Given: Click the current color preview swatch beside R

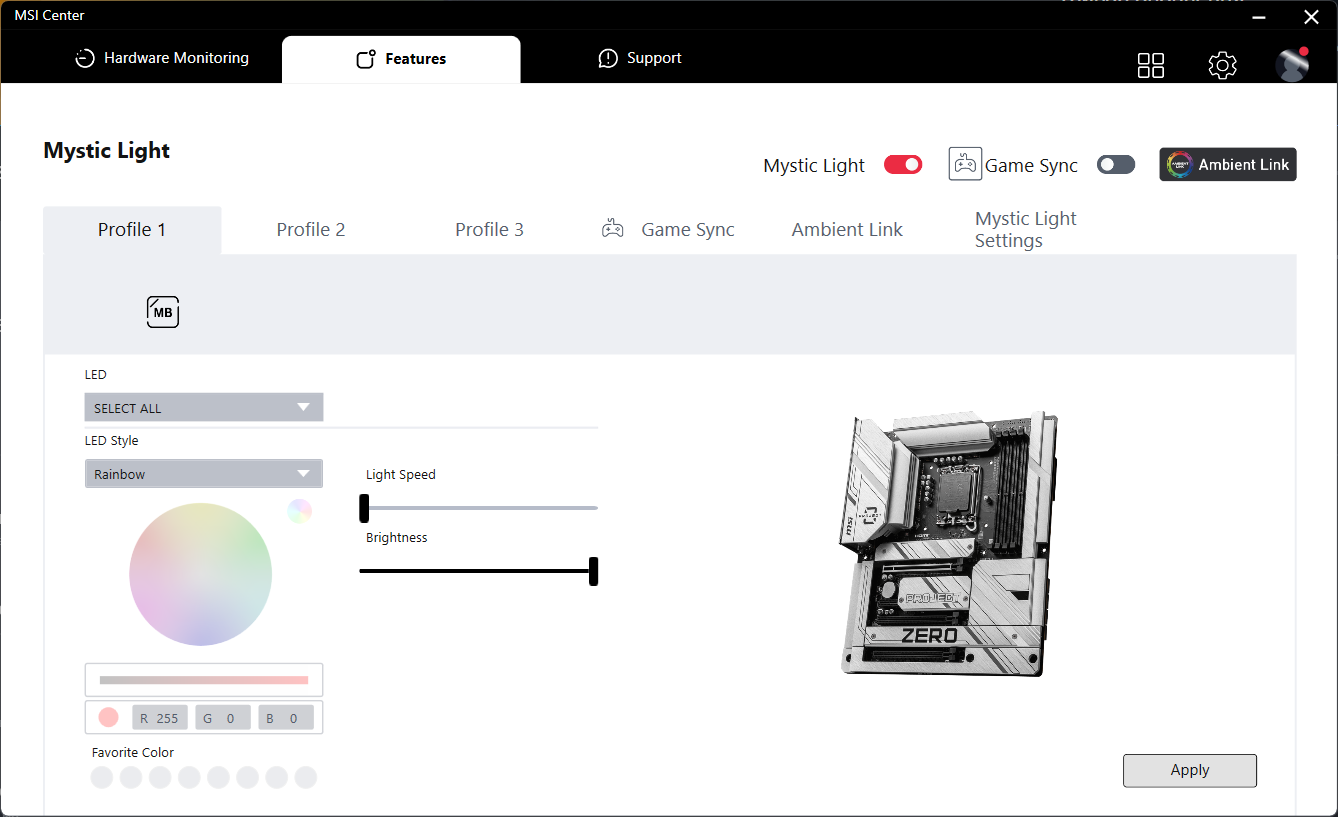Looking at the screenshot, I should pos(109,717).
